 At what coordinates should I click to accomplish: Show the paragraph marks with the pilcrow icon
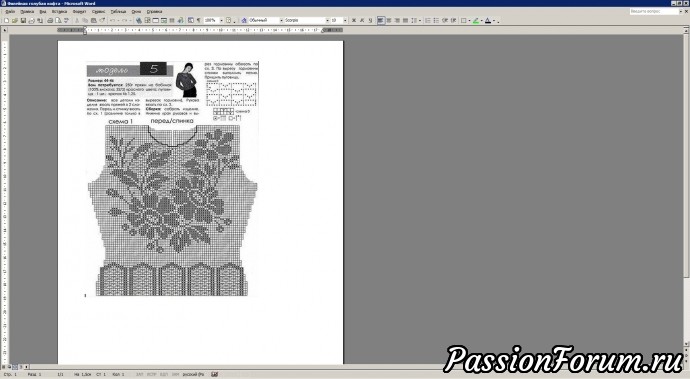pos(199,20)
